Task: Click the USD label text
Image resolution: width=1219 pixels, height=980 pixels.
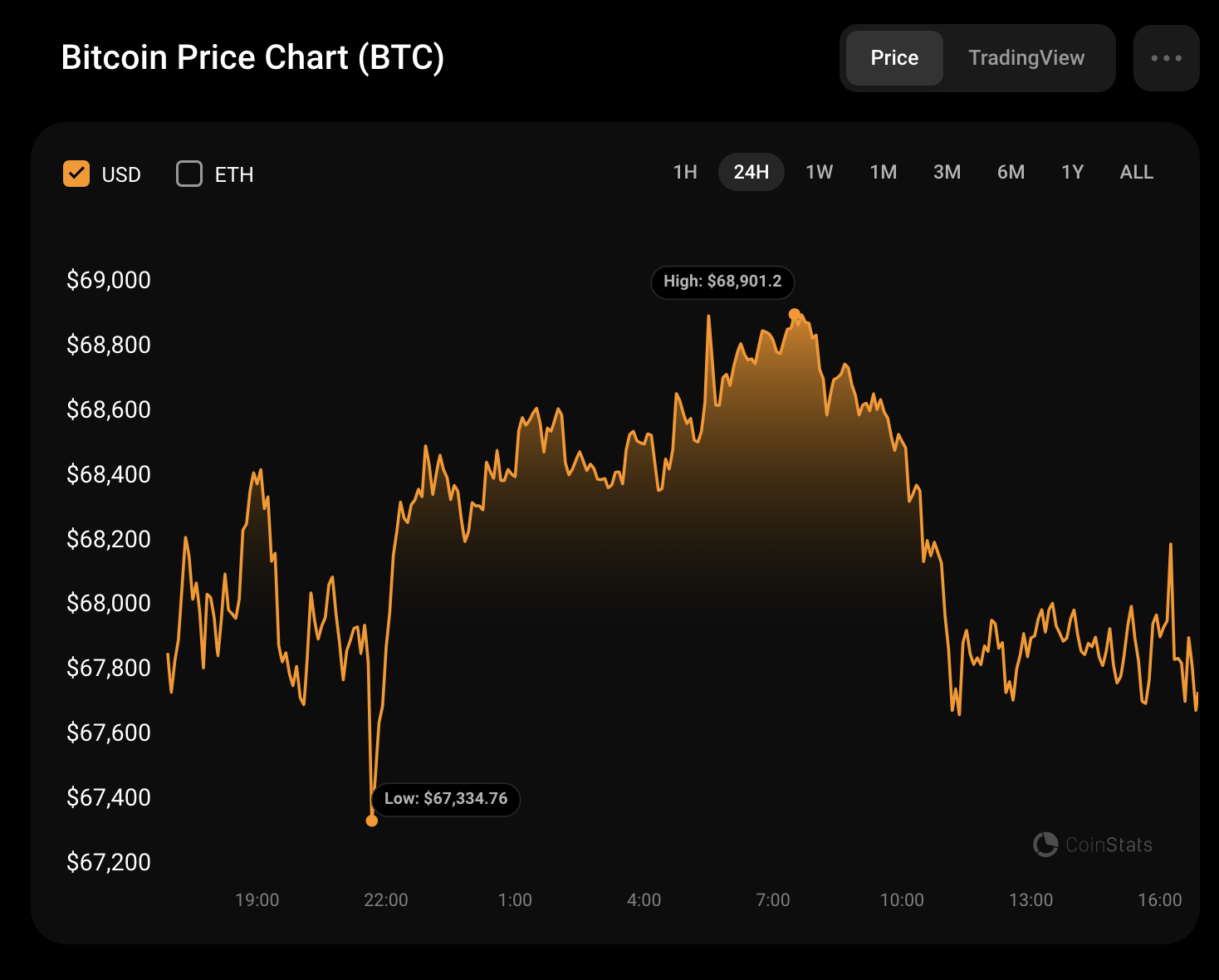Action: click(121, 174)
